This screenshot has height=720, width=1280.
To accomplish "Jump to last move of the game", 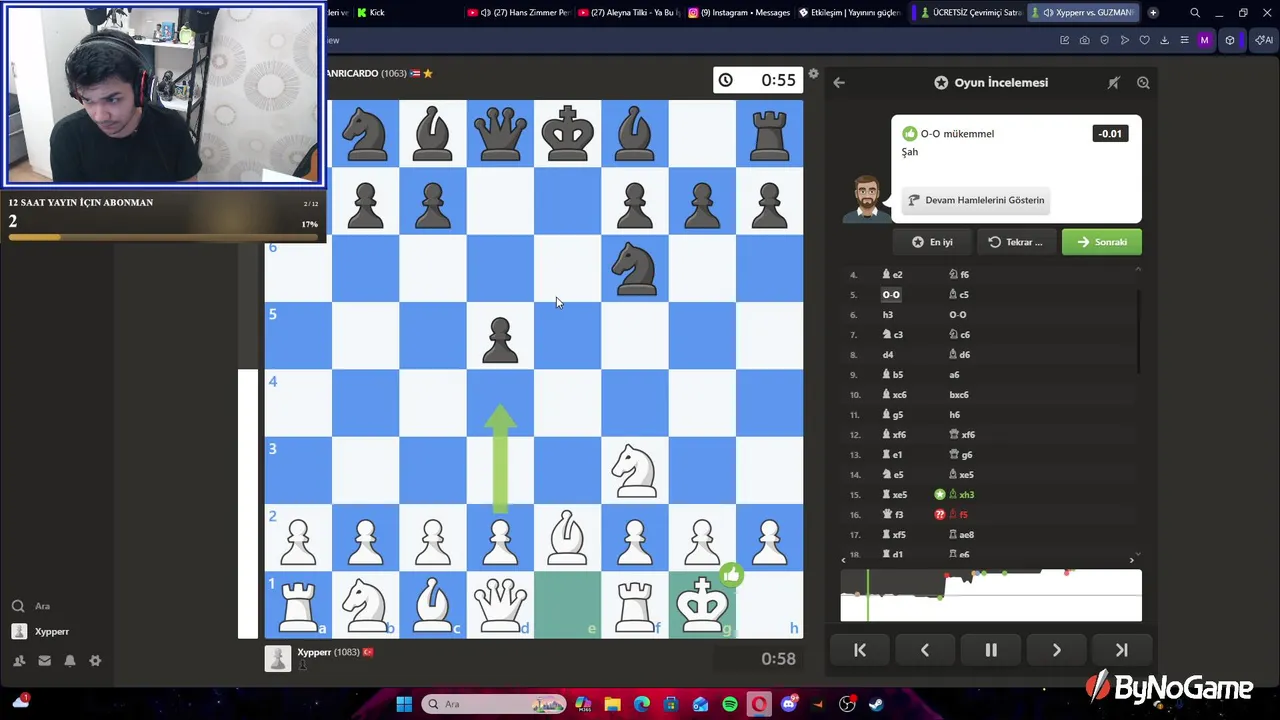I will point(1121,650).
